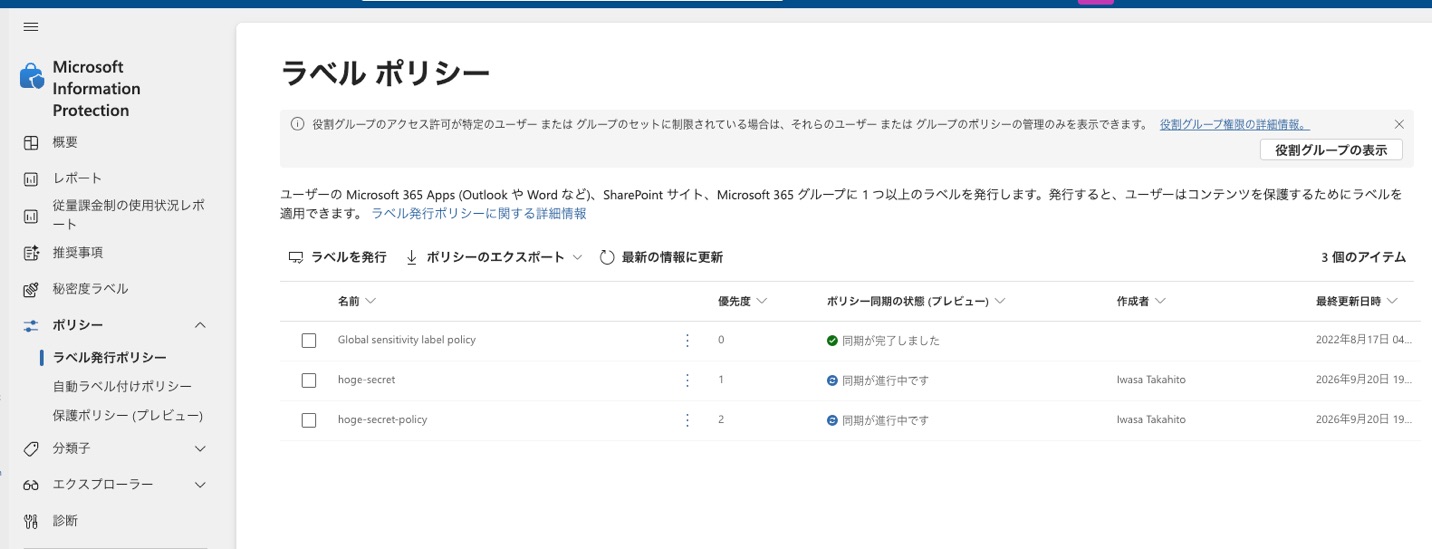
Task: Click ポリシーのエクスポート button label
Action: [x=496, y=258]
